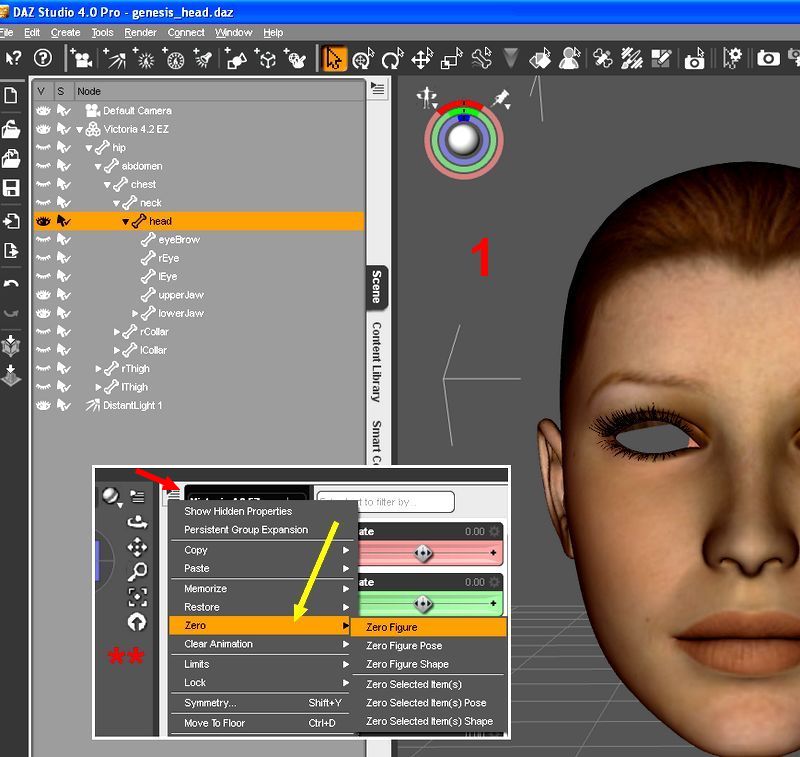Open the Edit menu

point(32,33)
